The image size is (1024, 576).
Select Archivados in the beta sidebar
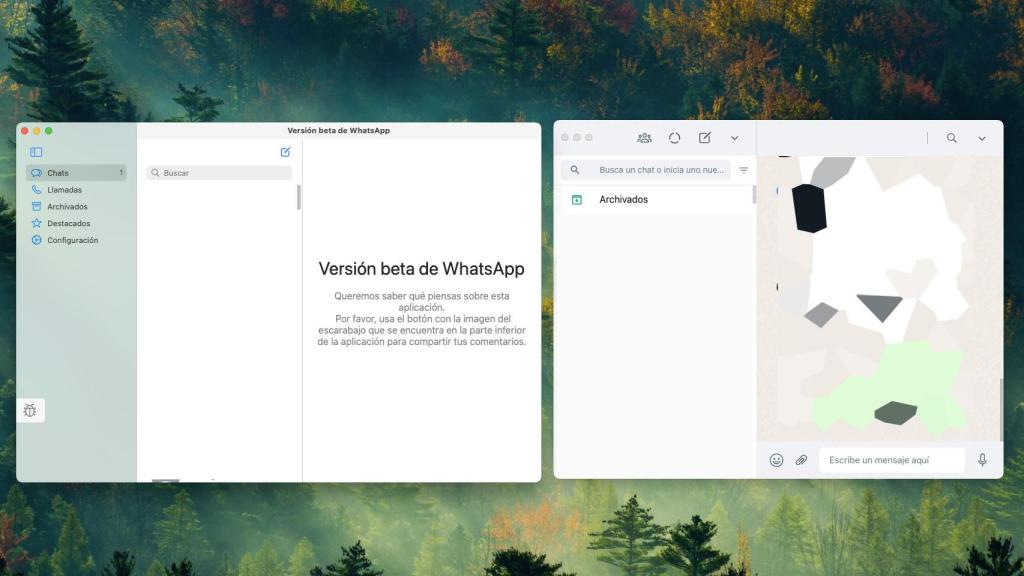76,206
